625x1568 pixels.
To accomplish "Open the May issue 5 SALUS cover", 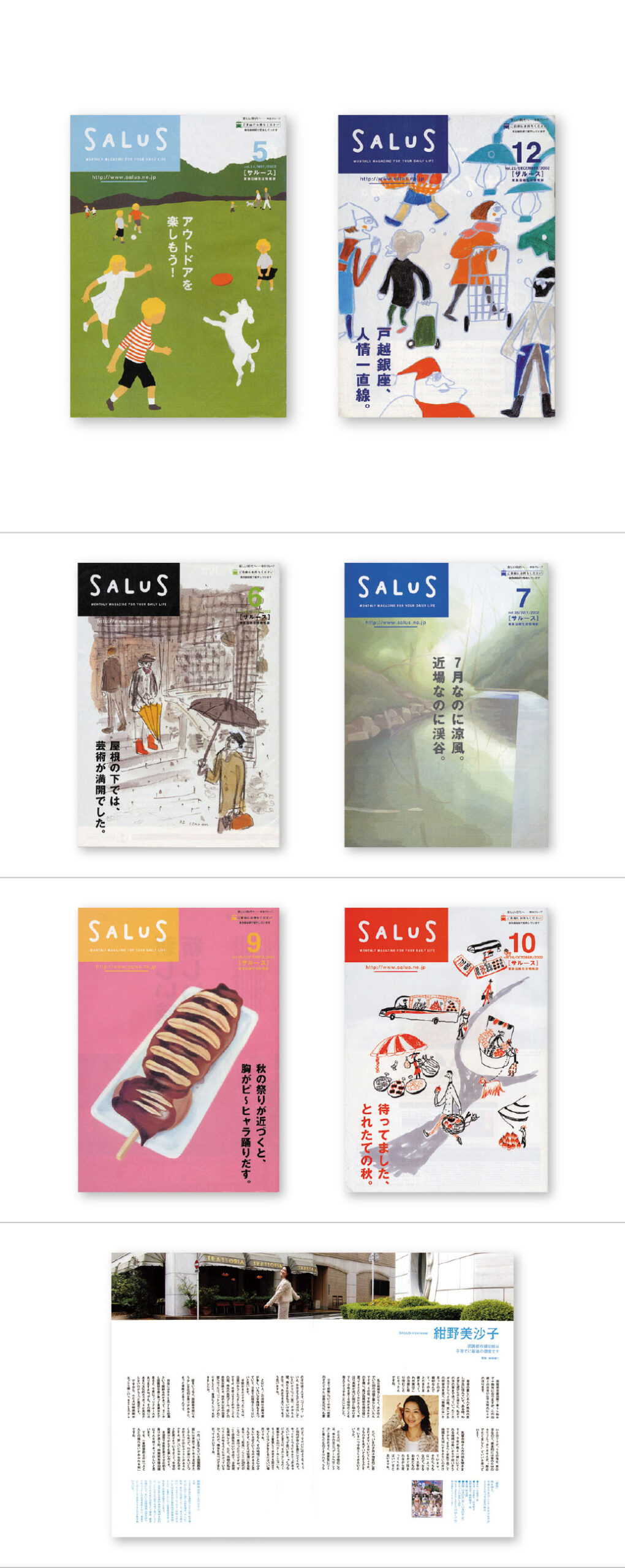I will [178, 266].
